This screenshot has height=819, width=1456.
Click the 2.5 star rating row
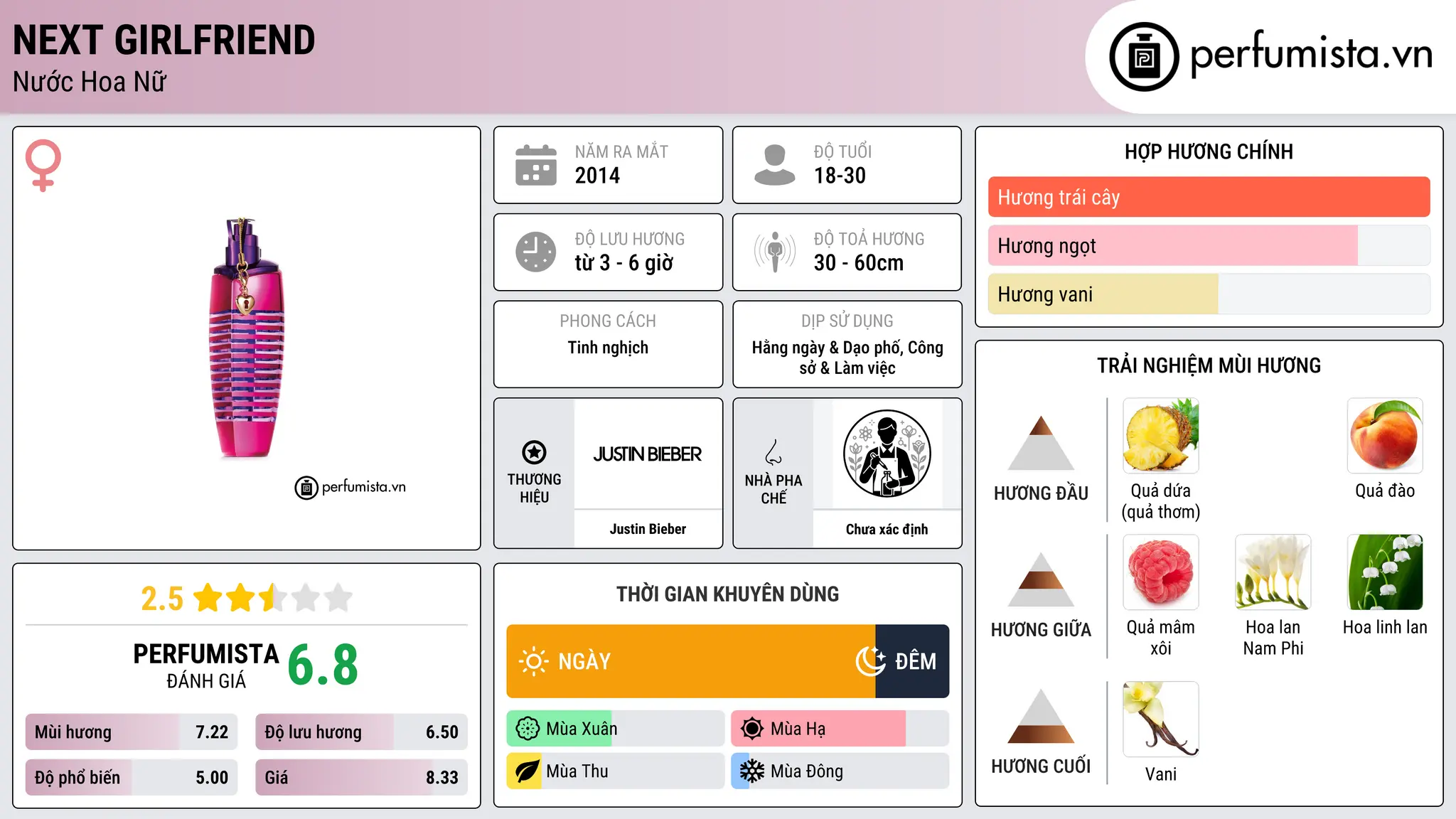click(246, 598)
